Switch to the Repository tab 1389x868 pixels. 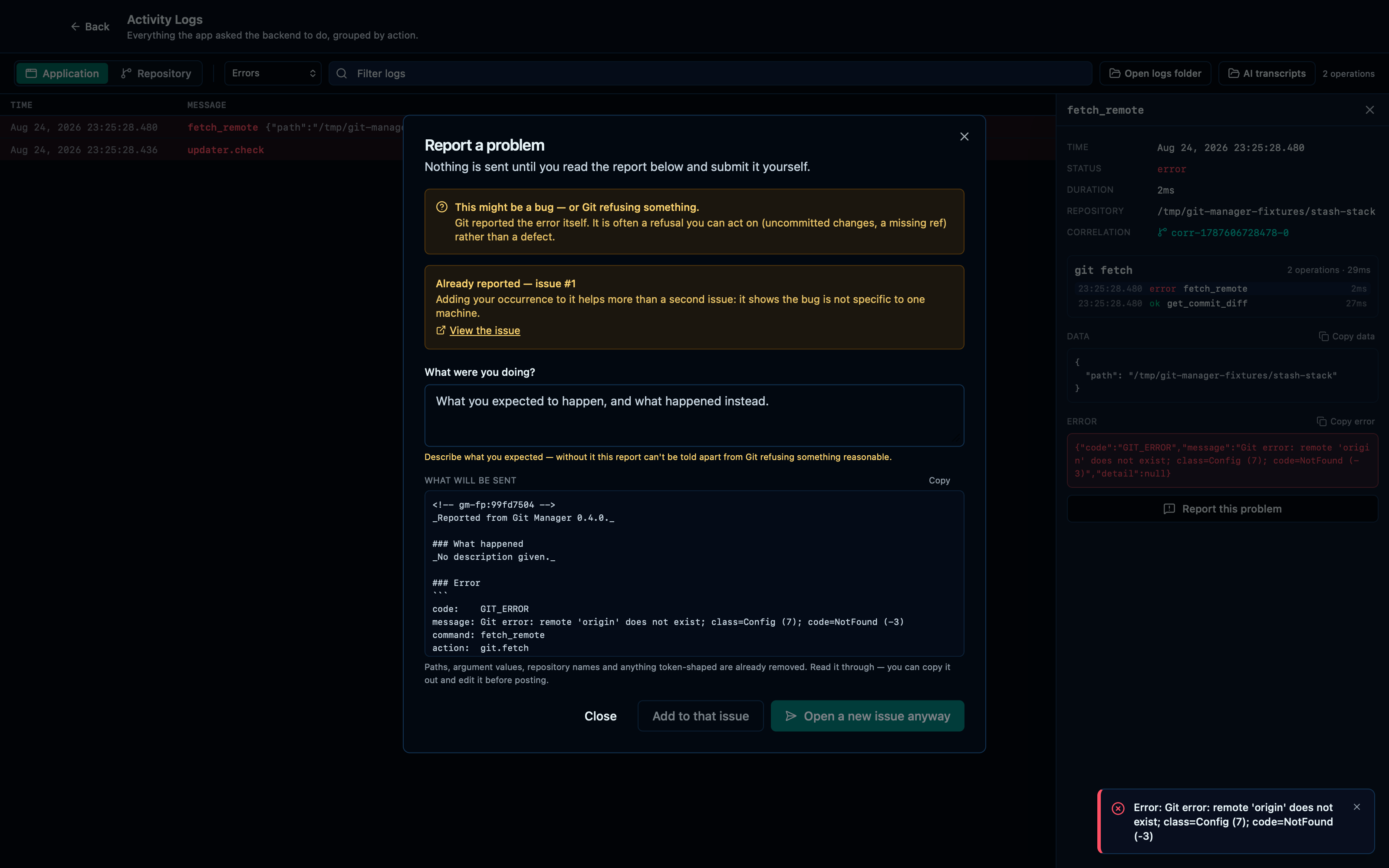pyautogui.click(x=155, y=73)
